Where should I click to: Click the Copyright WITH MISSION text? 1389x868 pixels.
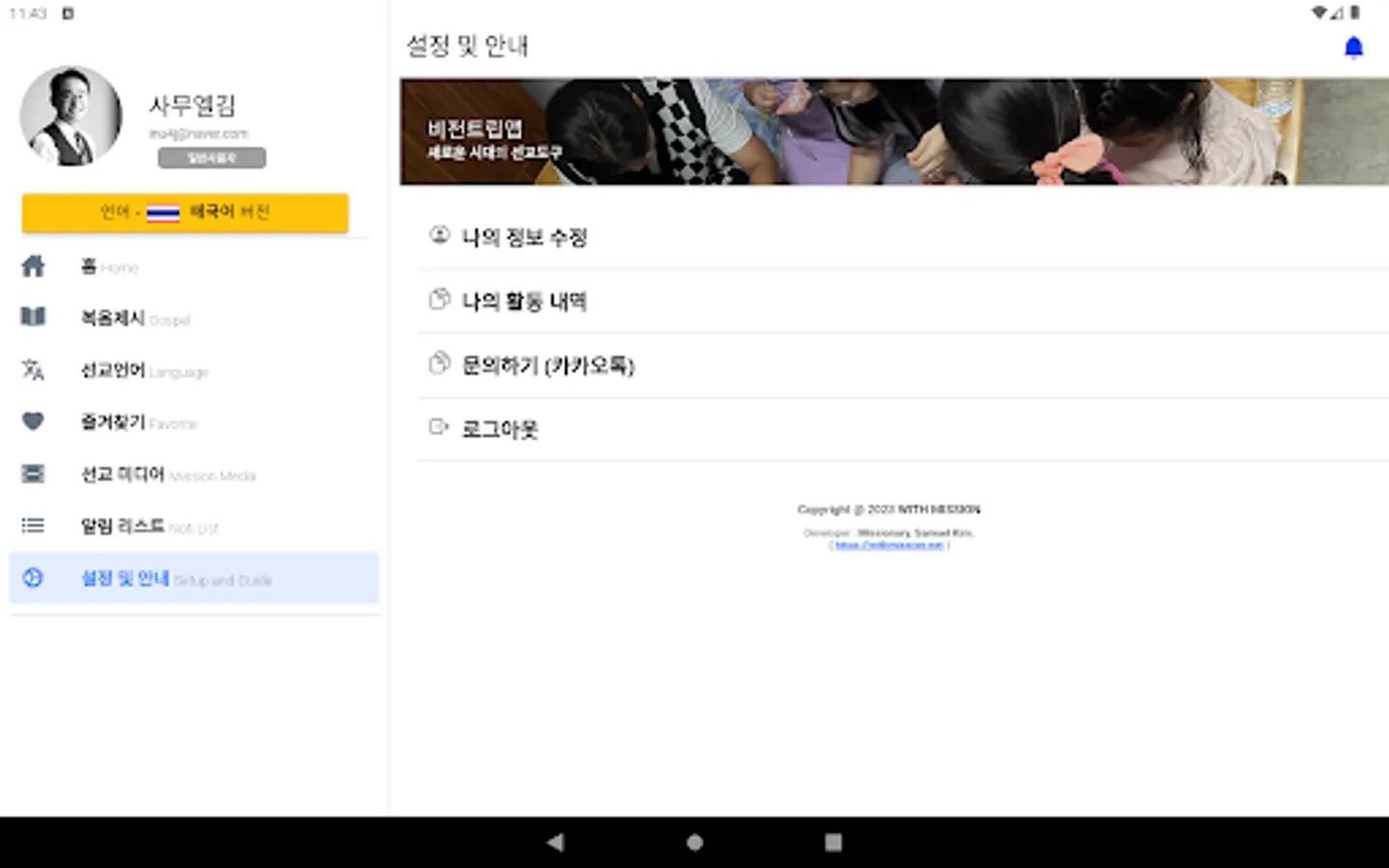888,509
